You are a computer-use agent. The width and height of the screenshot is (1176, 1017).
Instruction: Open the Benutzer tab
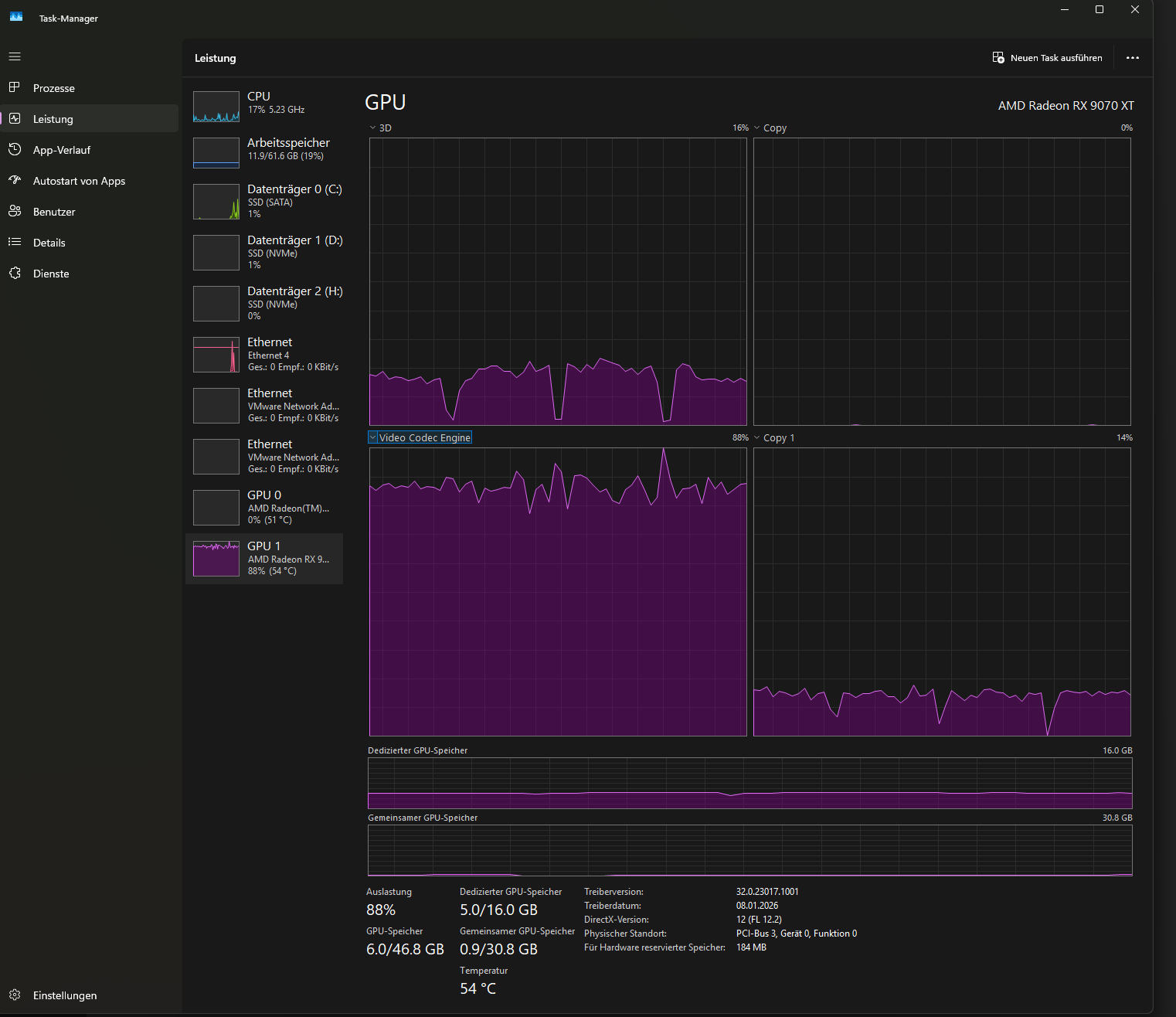(x=90, y=212)
